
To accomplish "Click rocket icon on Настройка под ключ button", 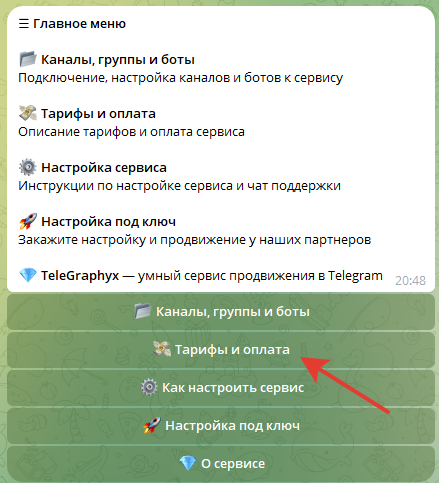I will 152,425.
